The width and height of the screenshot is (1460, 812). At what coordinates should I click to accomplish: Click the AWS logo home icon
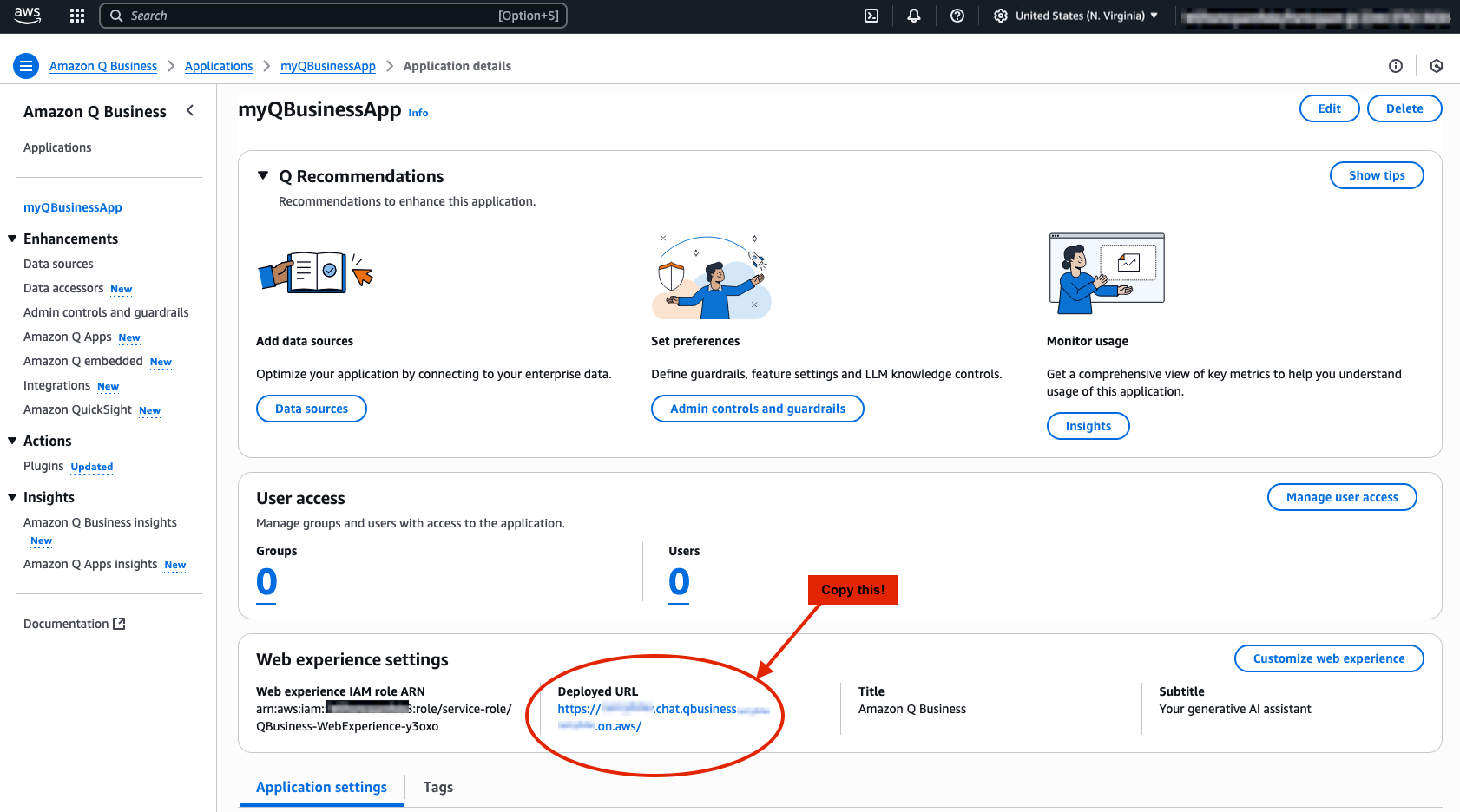coord(27,16)
